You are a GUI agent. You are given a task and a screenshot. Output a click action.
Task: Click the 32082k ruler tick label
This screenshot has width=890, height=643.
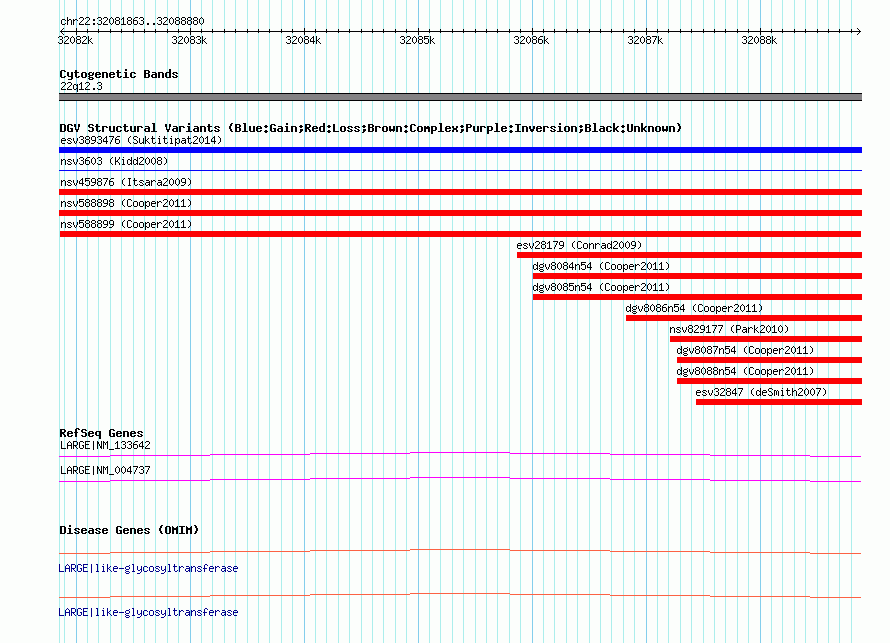point(75,40)
